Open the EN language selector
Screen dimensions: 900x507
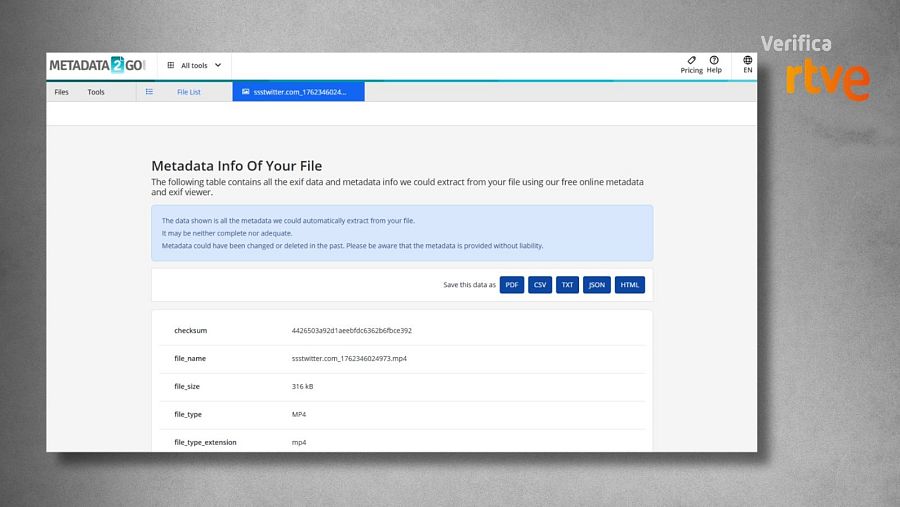[x=747, y=71]
